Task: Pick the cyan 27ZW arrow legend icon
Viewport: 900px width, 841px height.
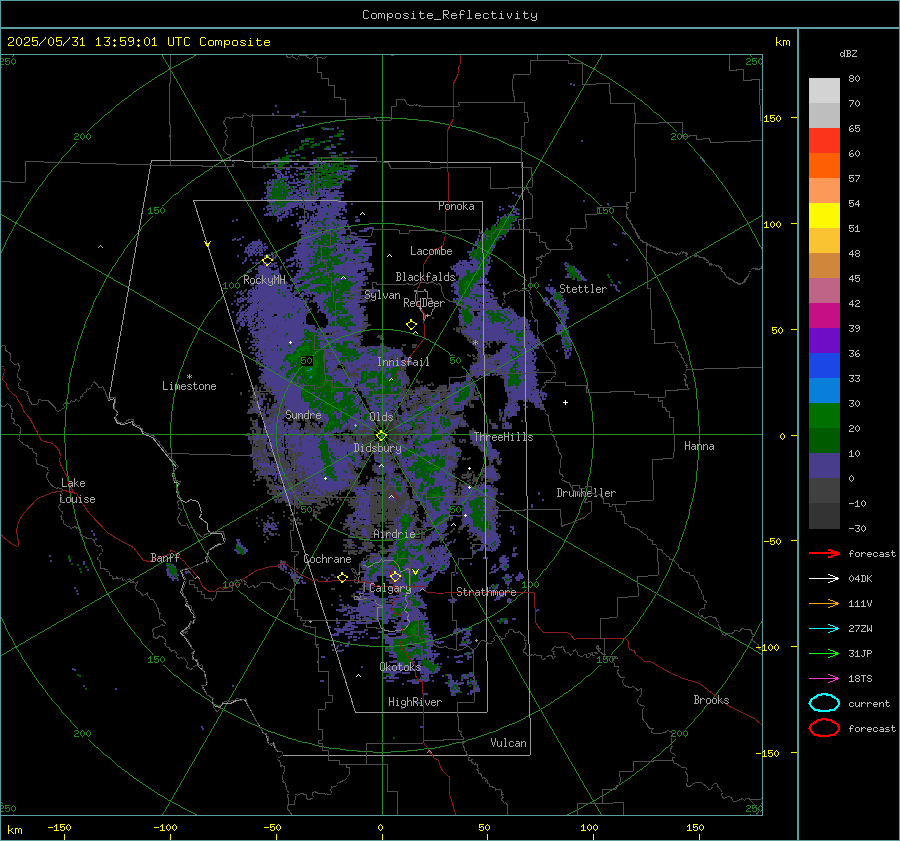Action: pos(824,629)
